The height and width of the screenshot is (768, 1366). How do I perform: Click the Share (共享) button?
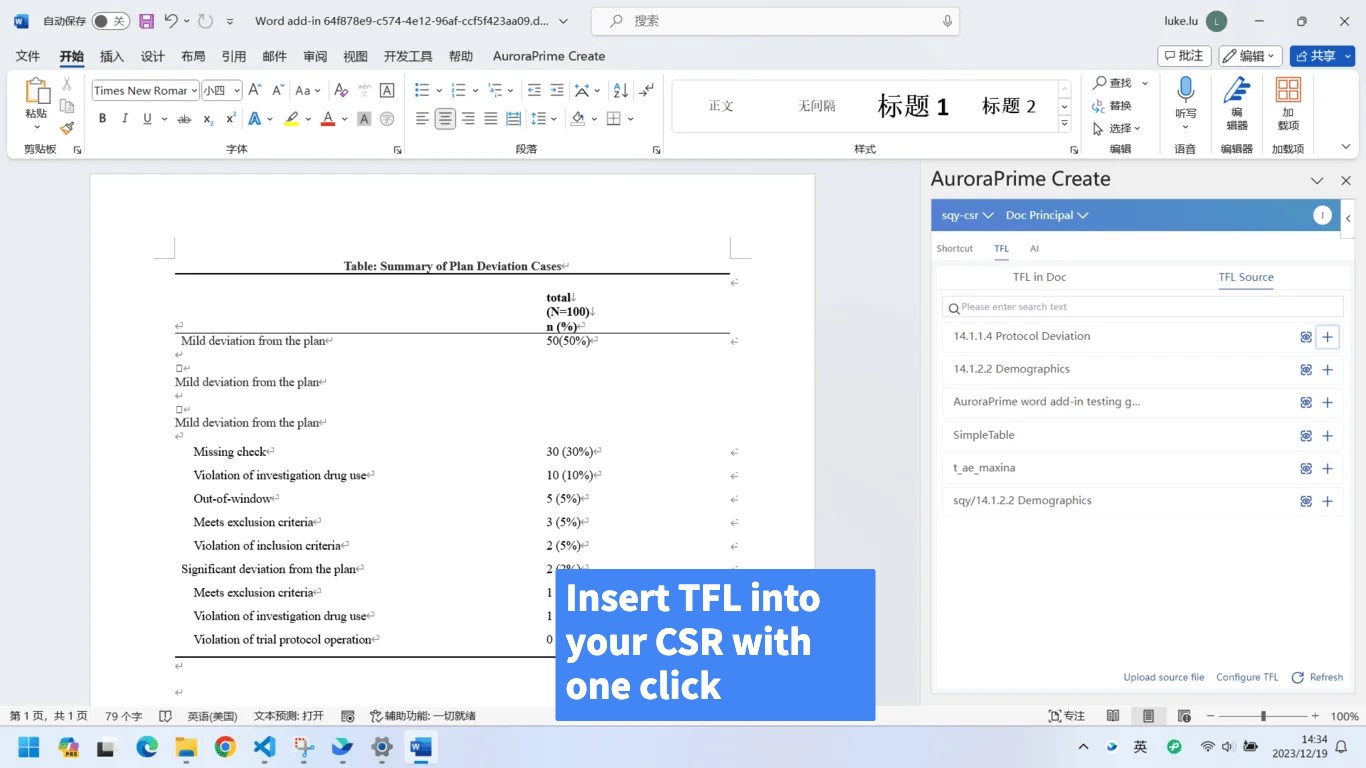pos(1320,56)
